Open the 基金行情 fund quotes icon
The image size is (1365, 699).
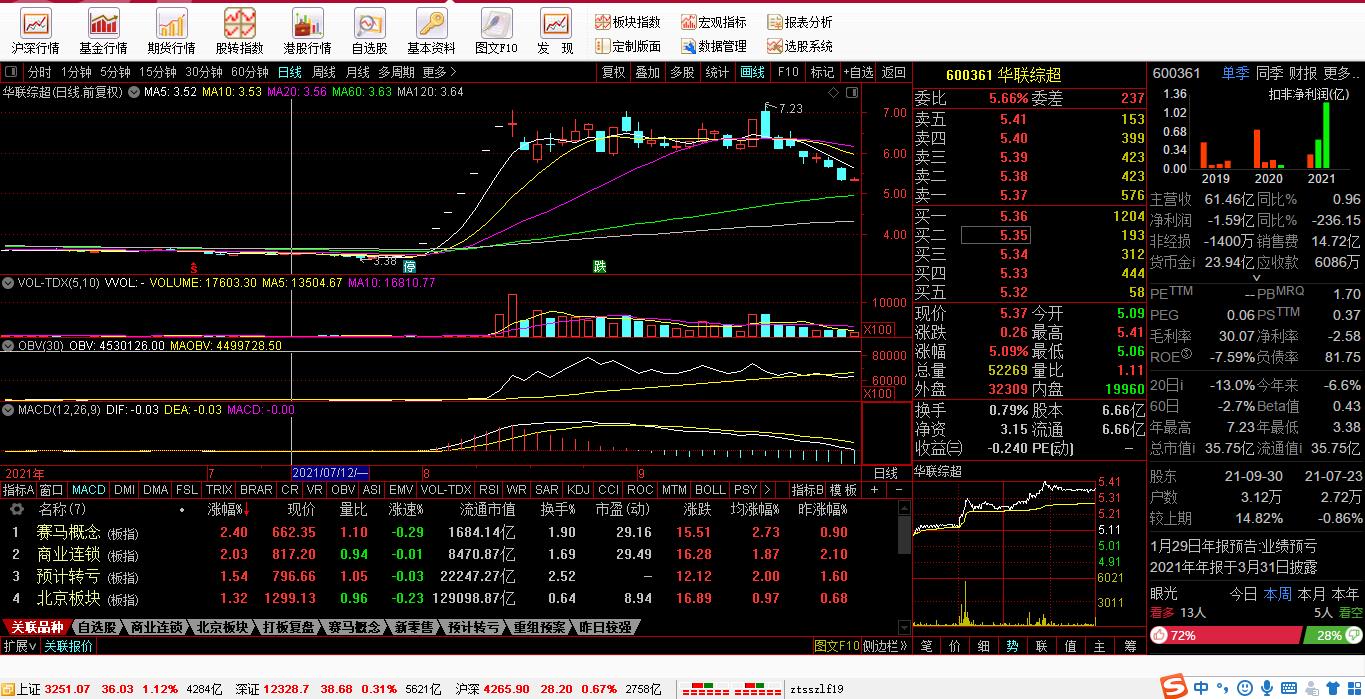[103, 23]
